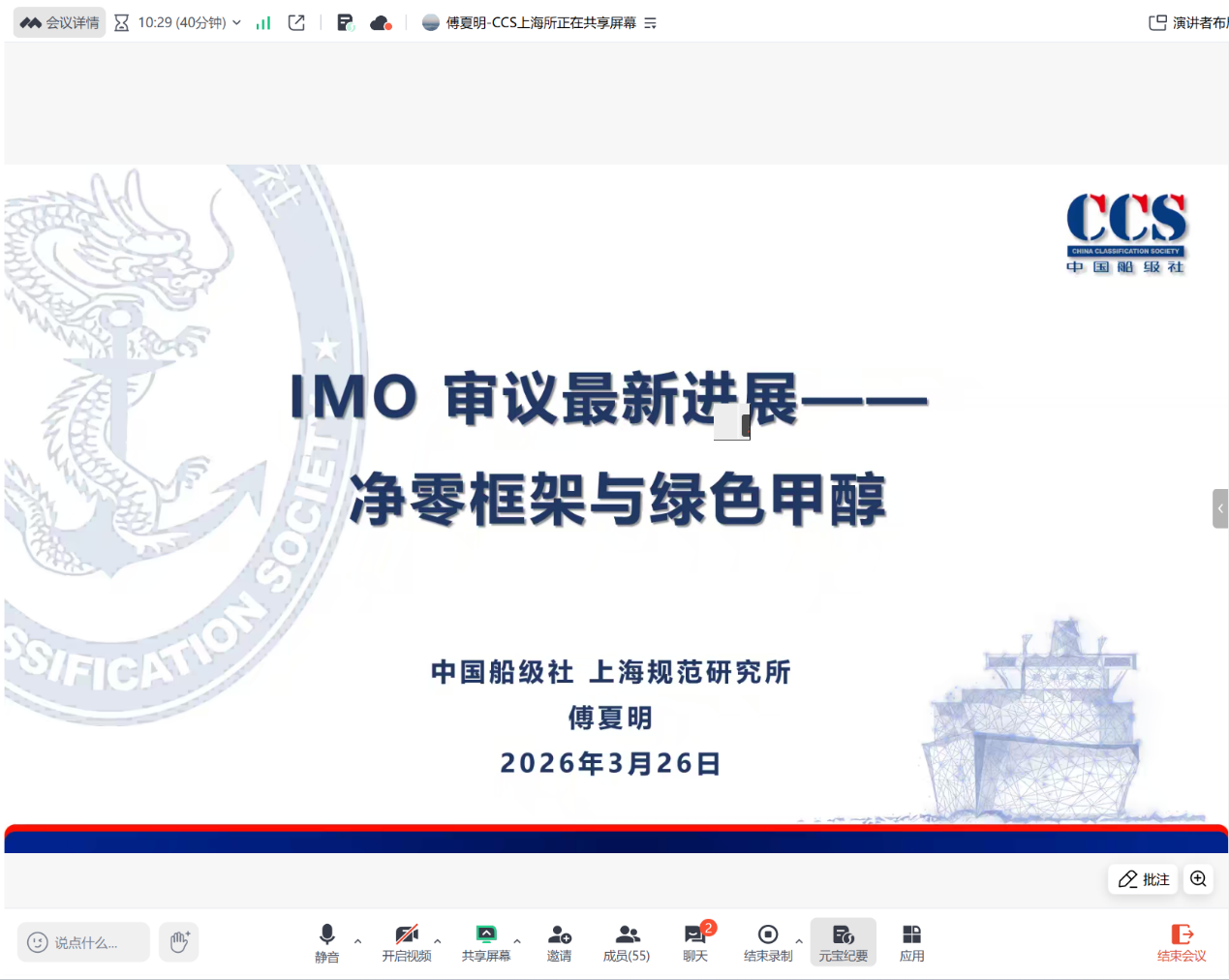Click the 邀请 invite icon
This screenshot has height=980, width=1229.
click(559, 942)
